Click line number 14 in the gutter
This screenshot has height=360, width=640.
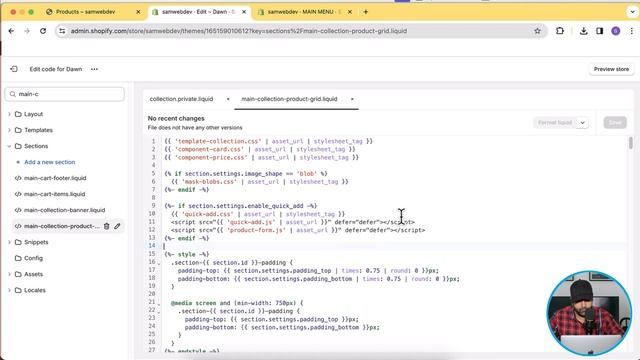coord(152,246)
